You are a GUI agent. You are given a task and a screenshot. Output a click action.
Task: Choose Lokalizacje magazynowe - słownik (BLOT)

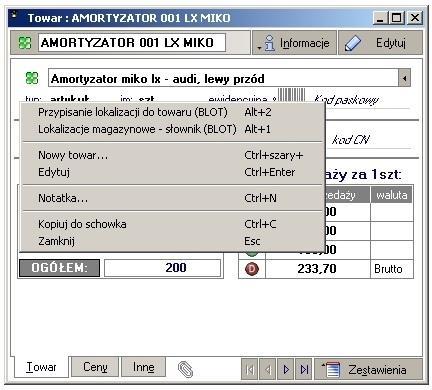pos(173,129)
